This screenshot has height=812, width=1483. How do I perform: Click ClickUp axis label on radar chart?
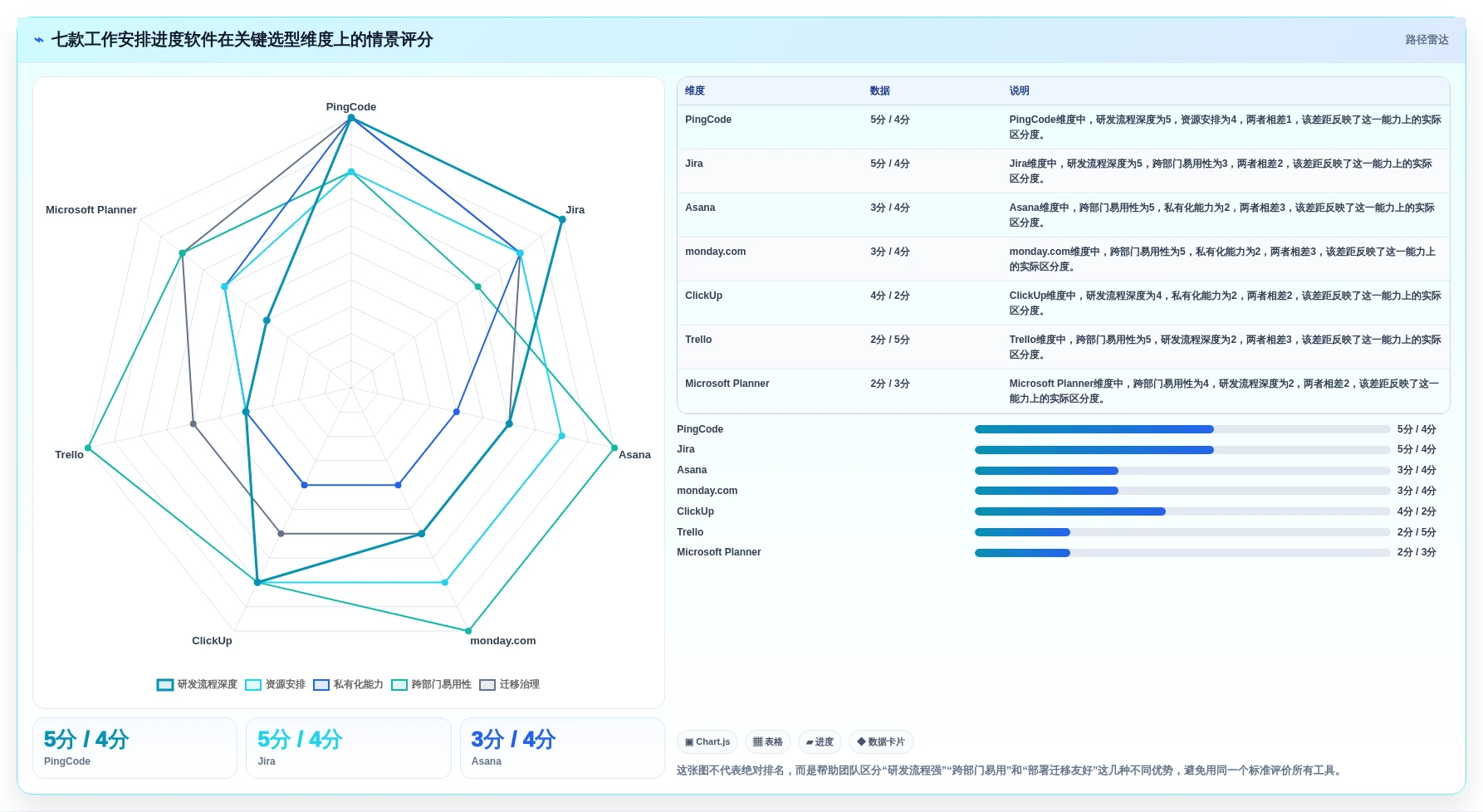[212, 641]
